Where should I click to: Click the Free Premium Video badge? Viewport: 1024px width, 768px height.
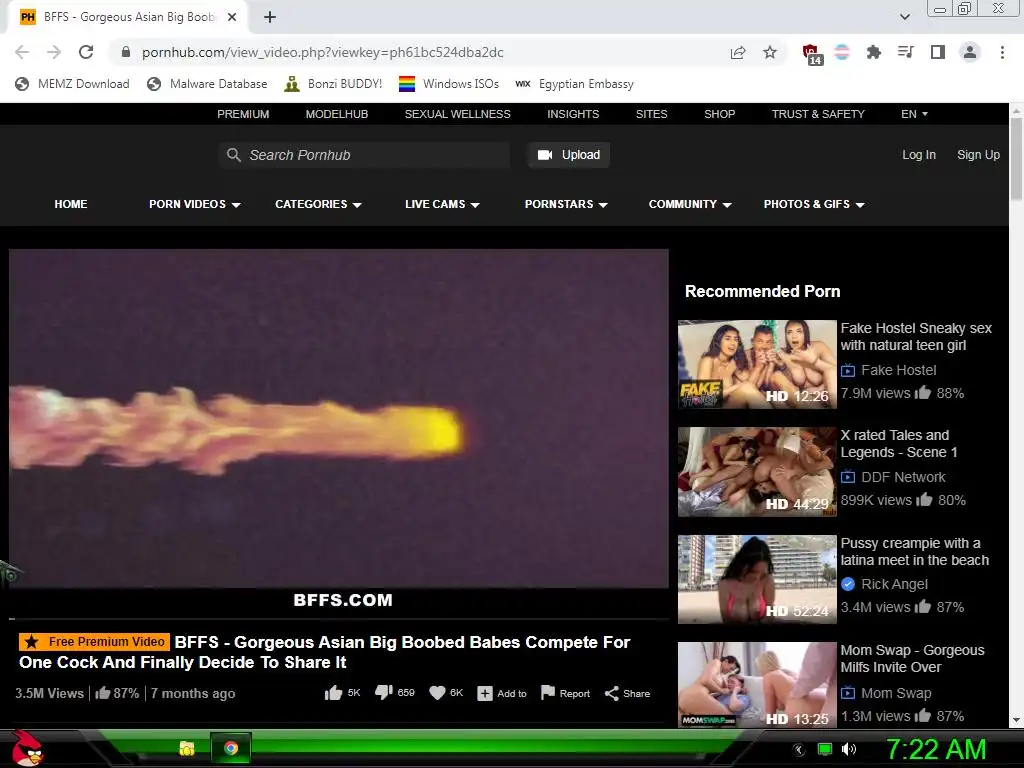click(x=95, y=641)
